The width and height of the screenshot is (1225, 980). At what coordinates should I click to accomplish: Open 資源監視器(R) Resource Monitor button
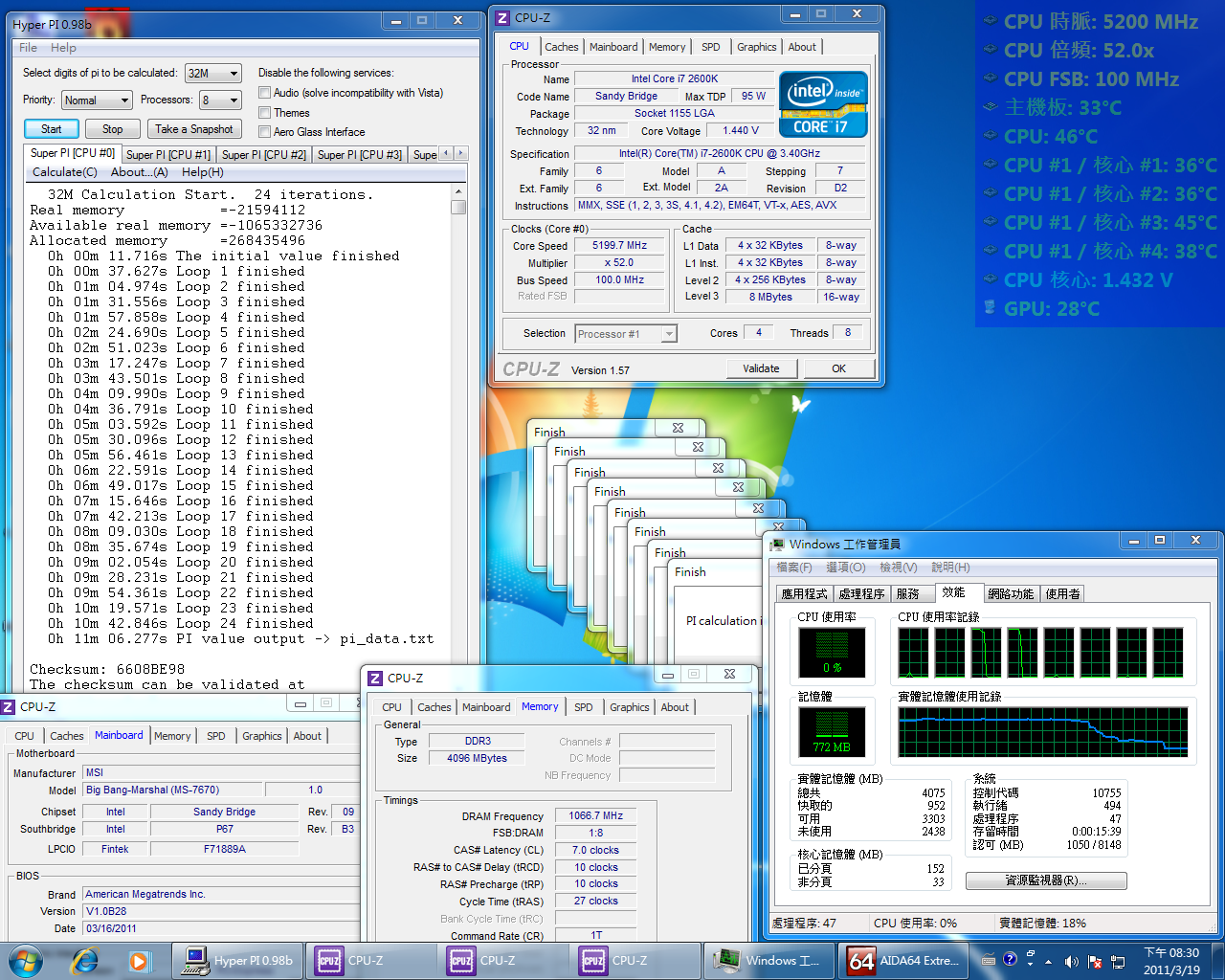[1046, 880]
